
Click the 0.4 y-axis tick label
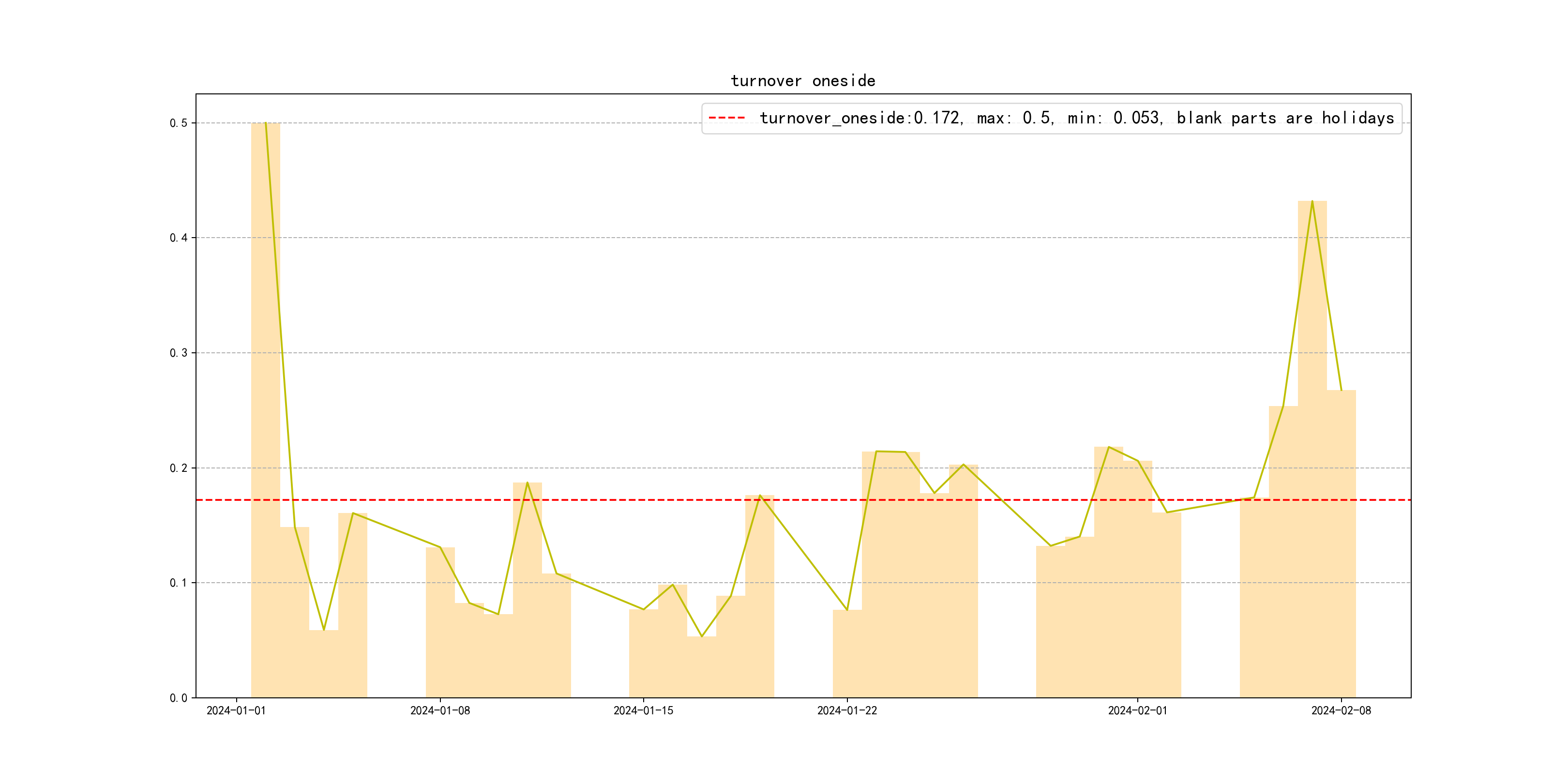[179, 238]
